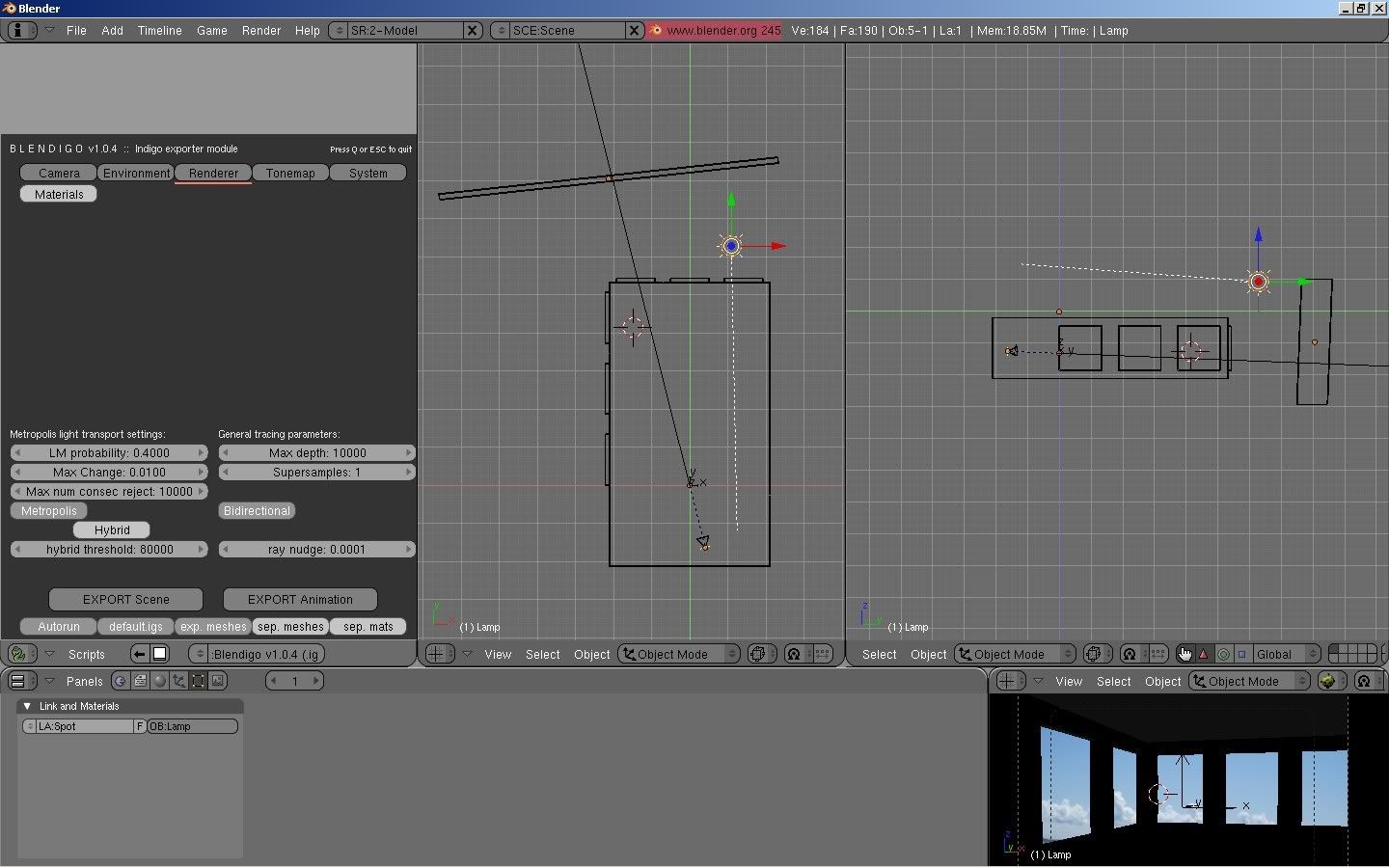This screenshot has width=1389, height=868.
Task: Open the Add menu
Action: click(112, 30)
